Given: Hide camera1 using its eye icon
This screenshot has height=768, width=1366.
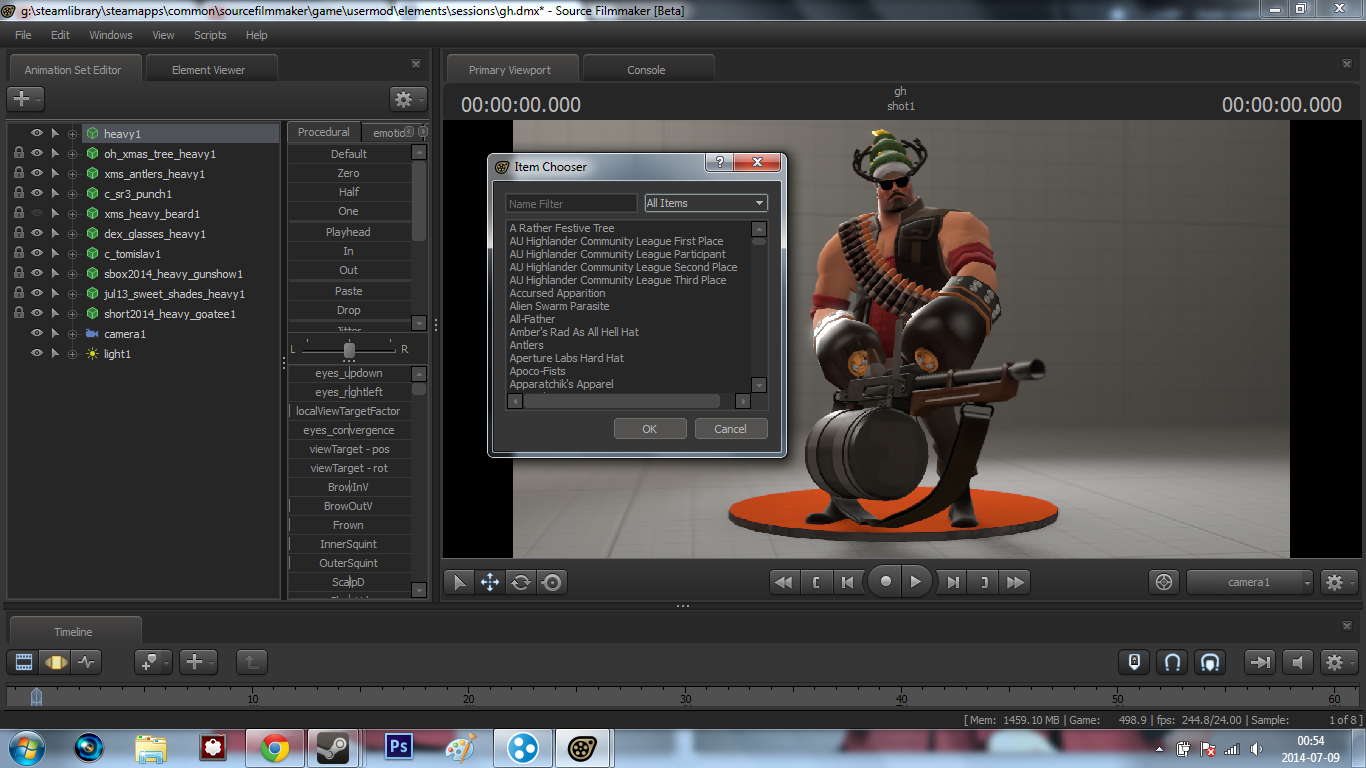Looking at the screenshot, I should coord(37,334).
